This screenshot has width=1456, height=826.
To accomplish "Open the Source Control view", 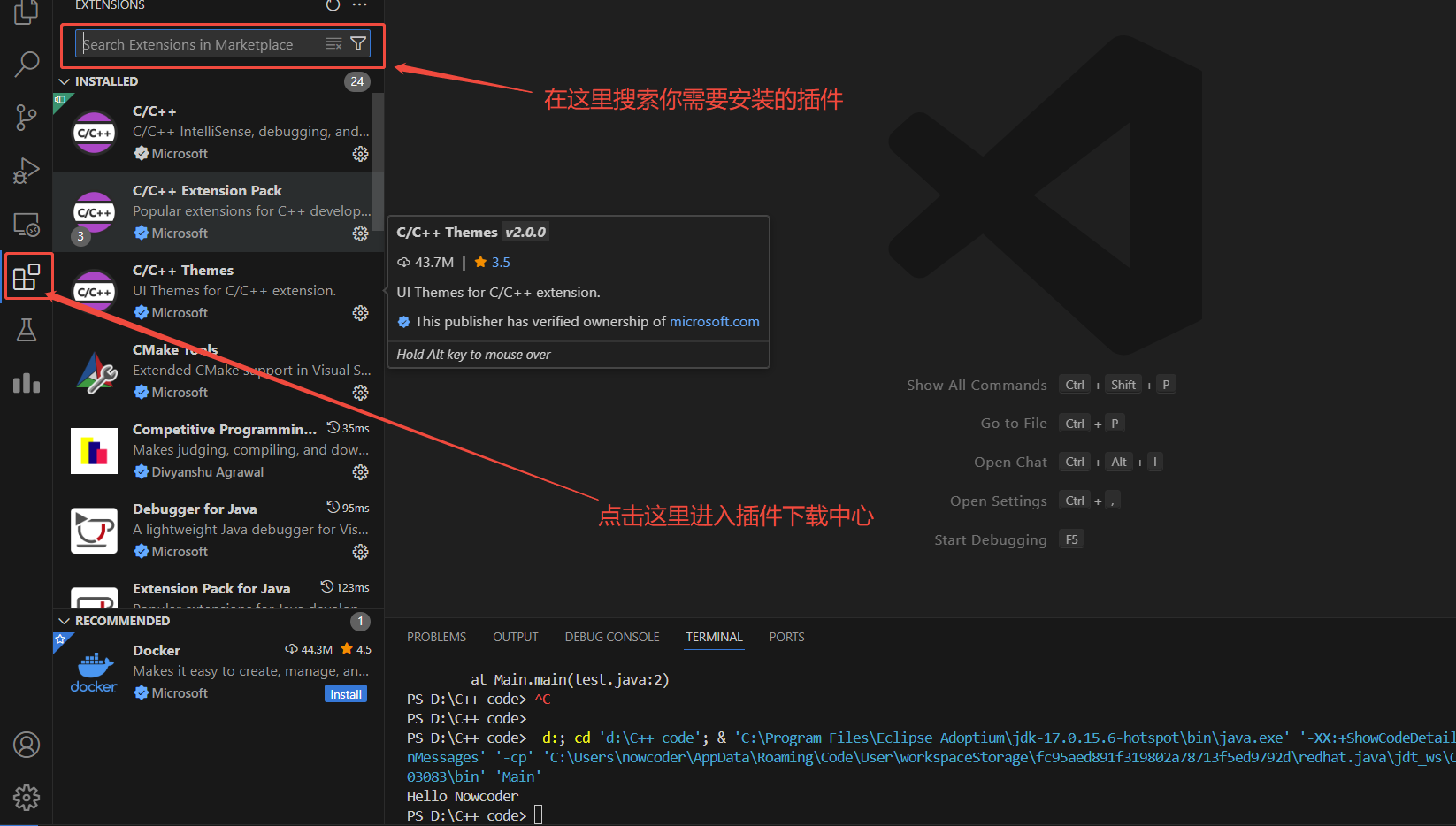I will point(26,117).
